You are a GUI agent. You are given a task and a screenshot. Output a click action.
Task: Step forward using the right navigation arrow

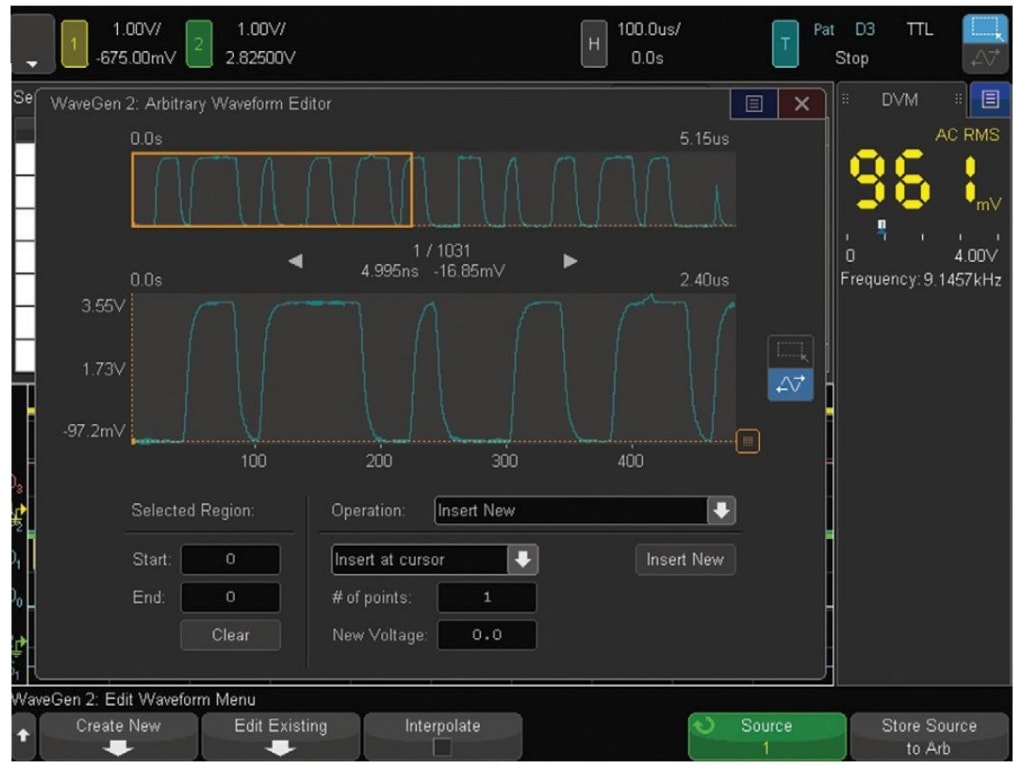569,260
